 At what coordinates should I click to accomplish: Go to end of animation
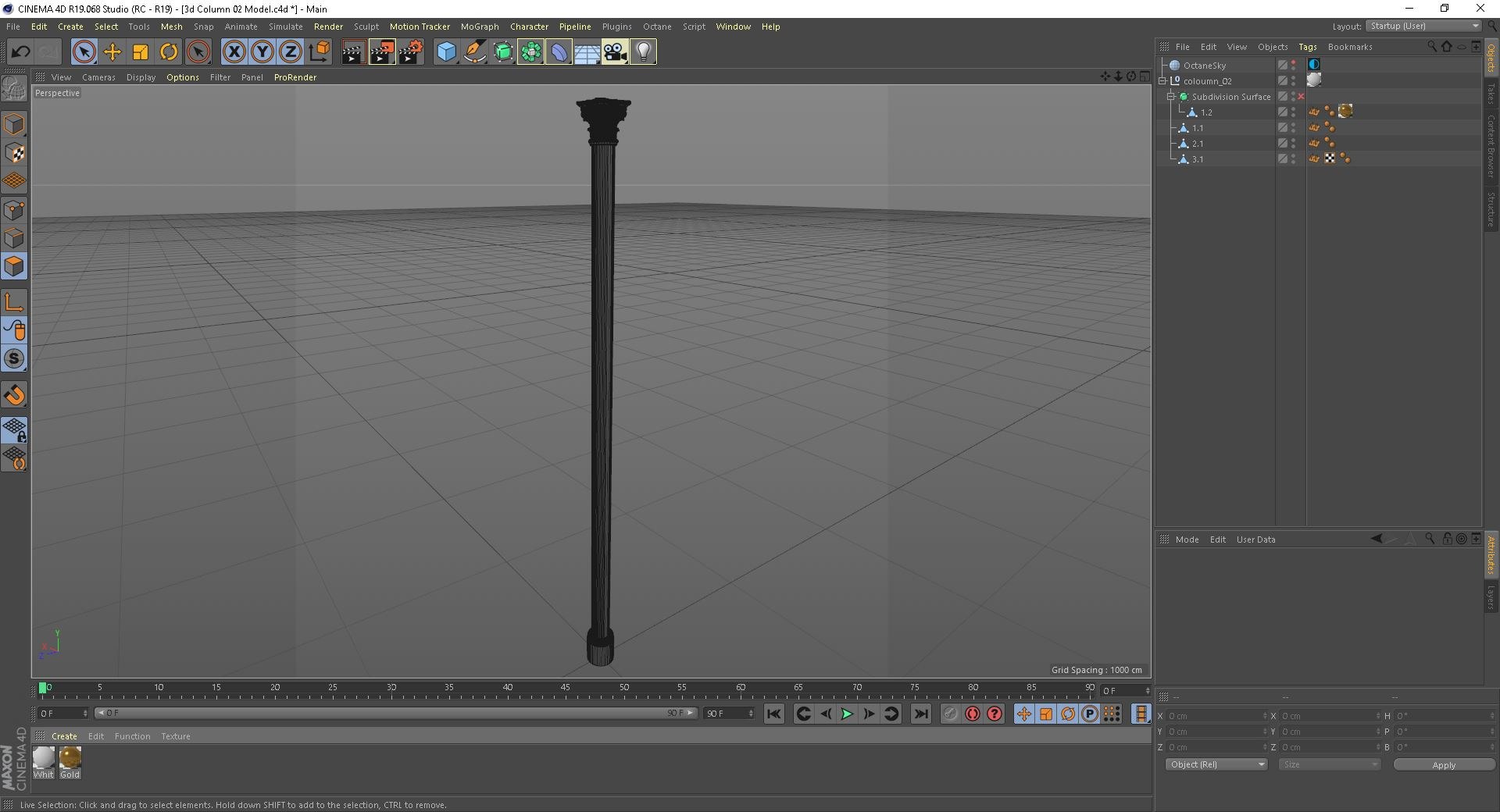(x=921, y=714)
